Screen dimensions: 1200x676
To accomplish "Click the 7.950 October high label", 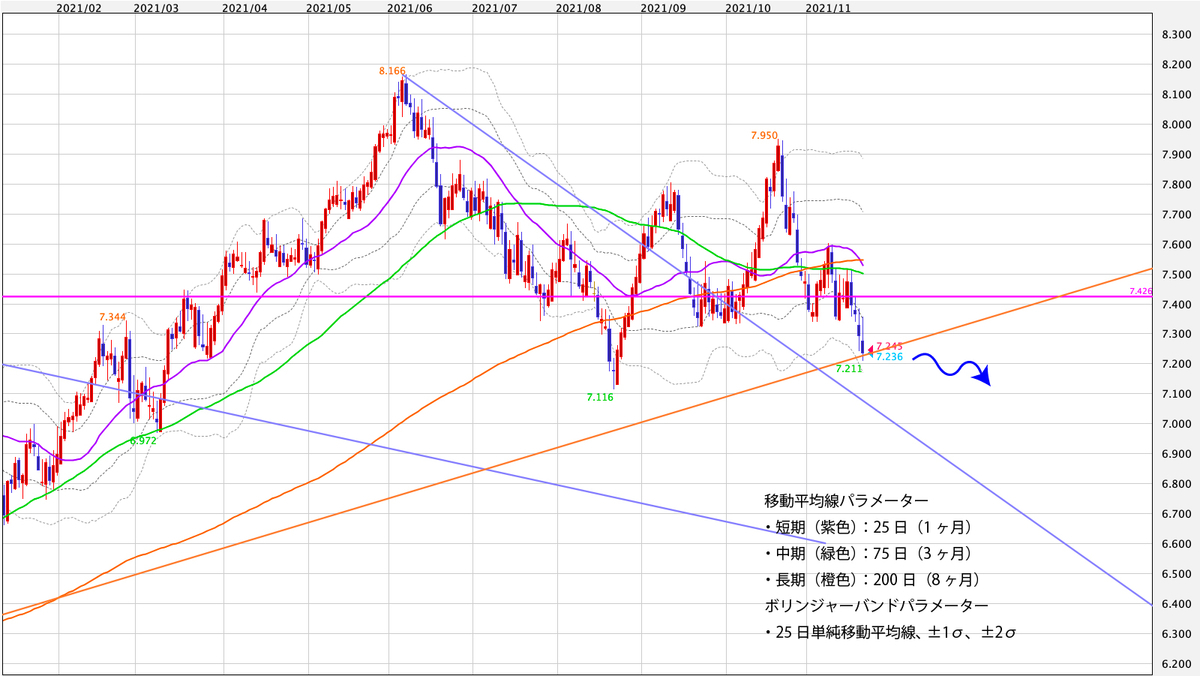I will [x=764, y=133].
